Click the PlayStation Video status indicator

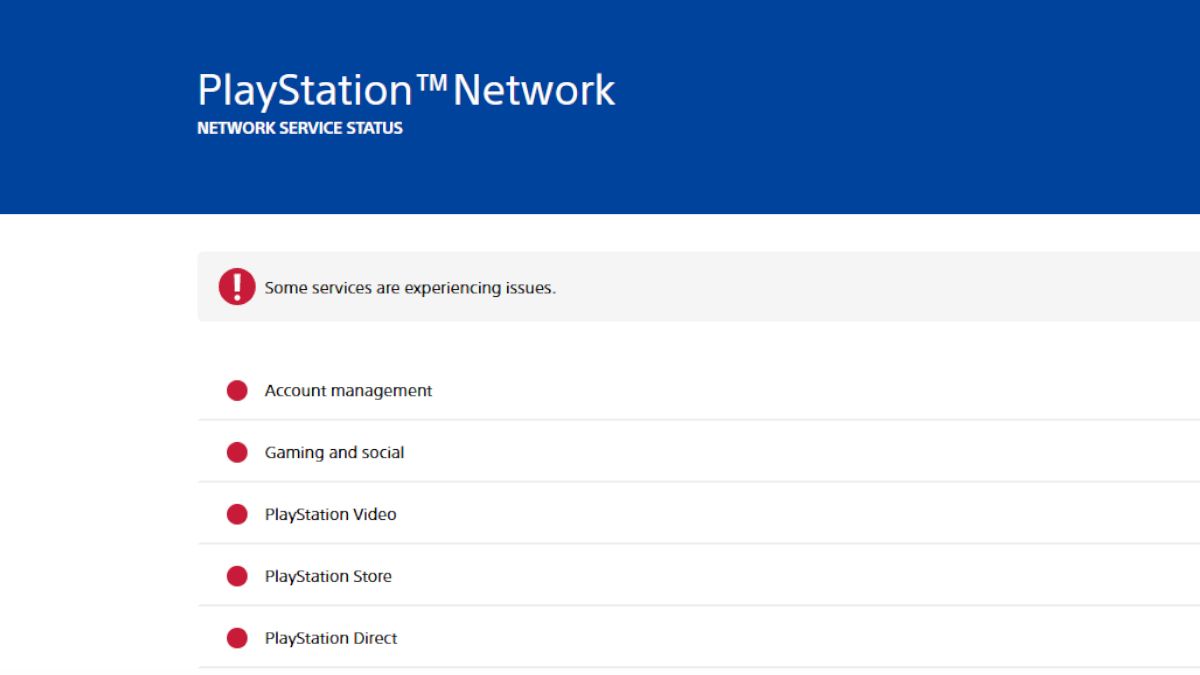[236, 514]
